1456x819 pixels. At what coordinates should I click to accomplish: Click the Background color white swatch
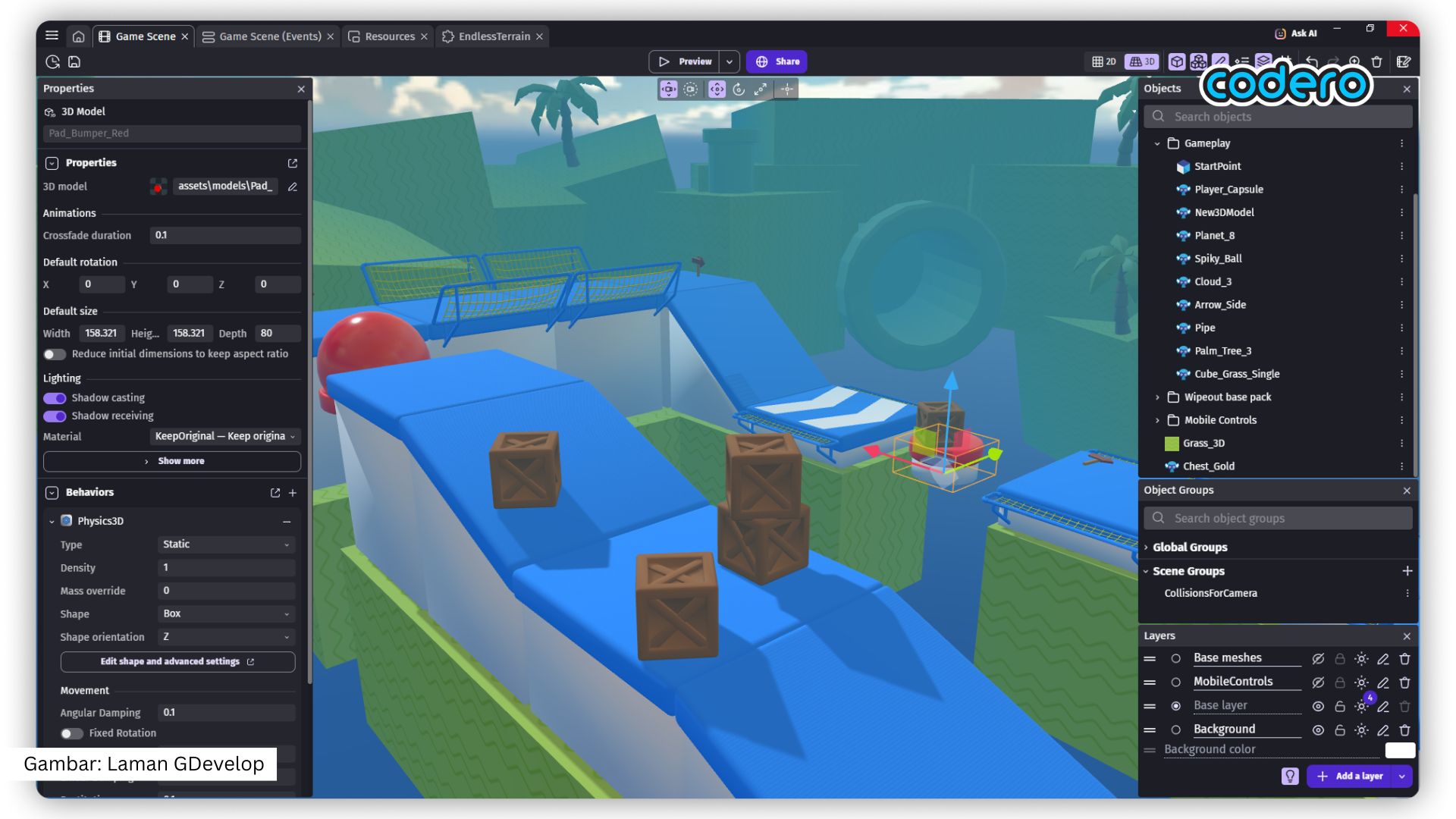click(1400, 750)
